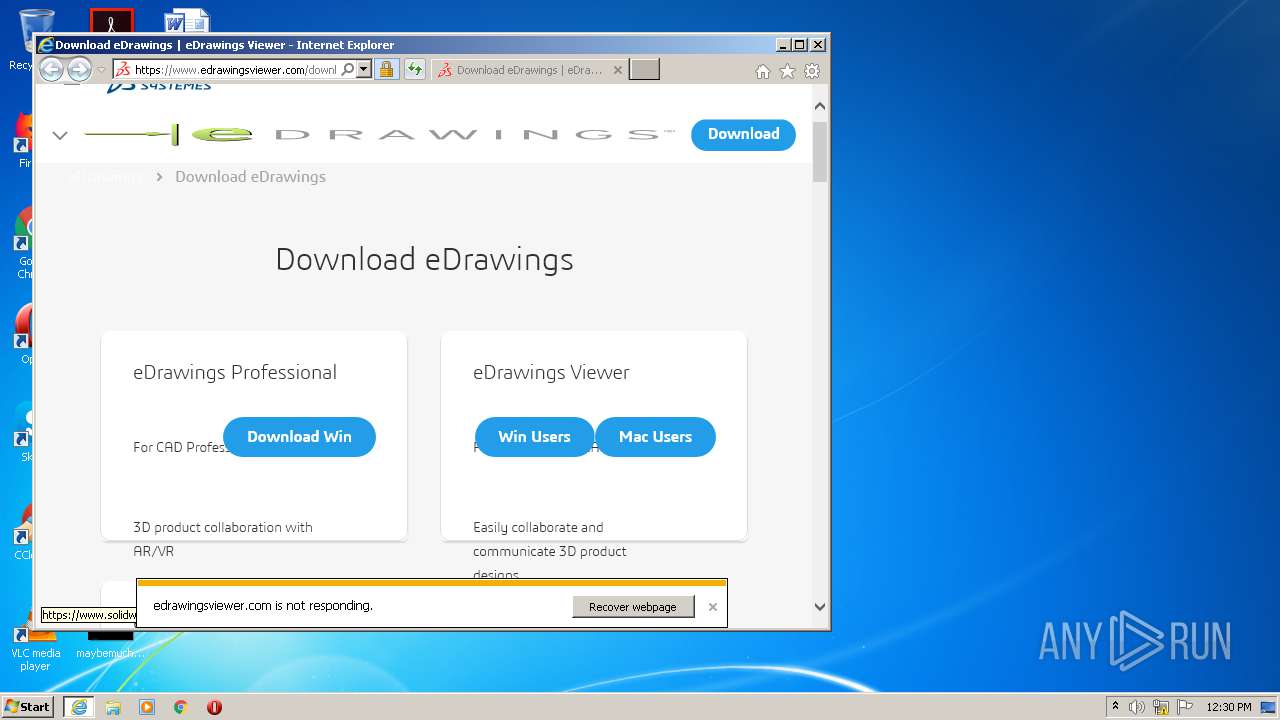Click the blue Download button in header
The image size is (1280, 720).
[x=743, y=134]
